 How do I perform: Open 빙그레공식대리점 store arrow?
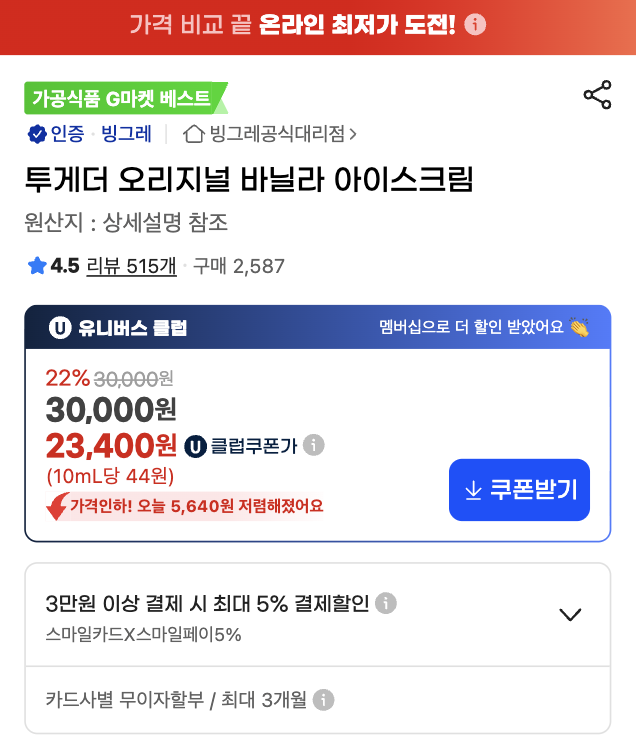tap(352, 134)
